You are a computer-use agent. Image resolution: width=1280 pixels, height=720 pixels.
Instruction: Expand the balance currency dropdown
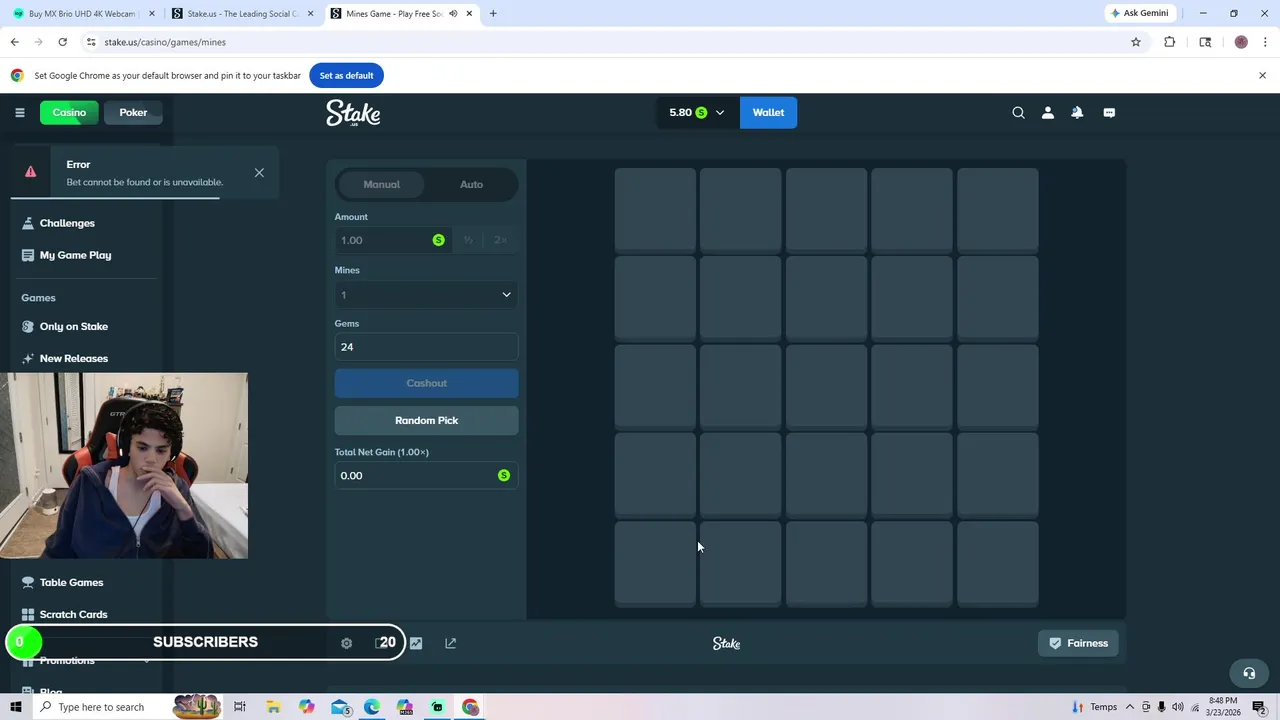(719, 112)
